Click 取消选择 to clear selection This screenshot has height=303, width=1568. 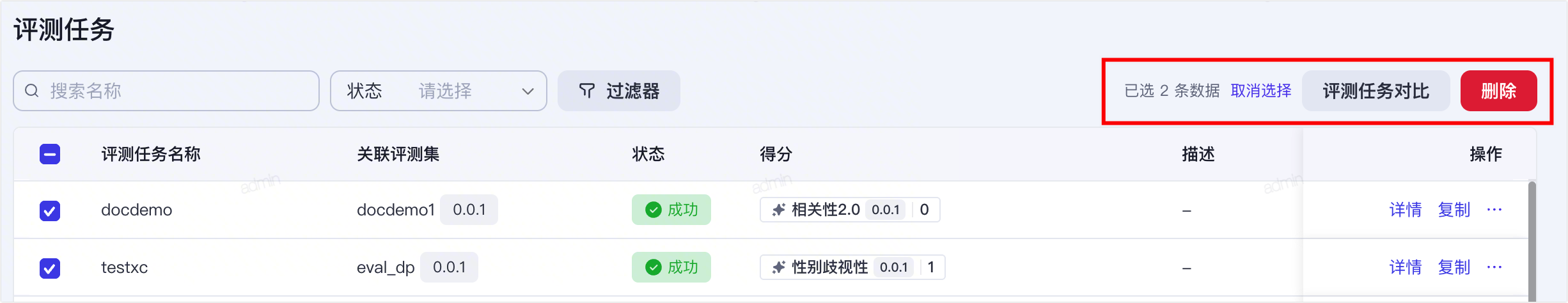click(x=1261, y=91)
